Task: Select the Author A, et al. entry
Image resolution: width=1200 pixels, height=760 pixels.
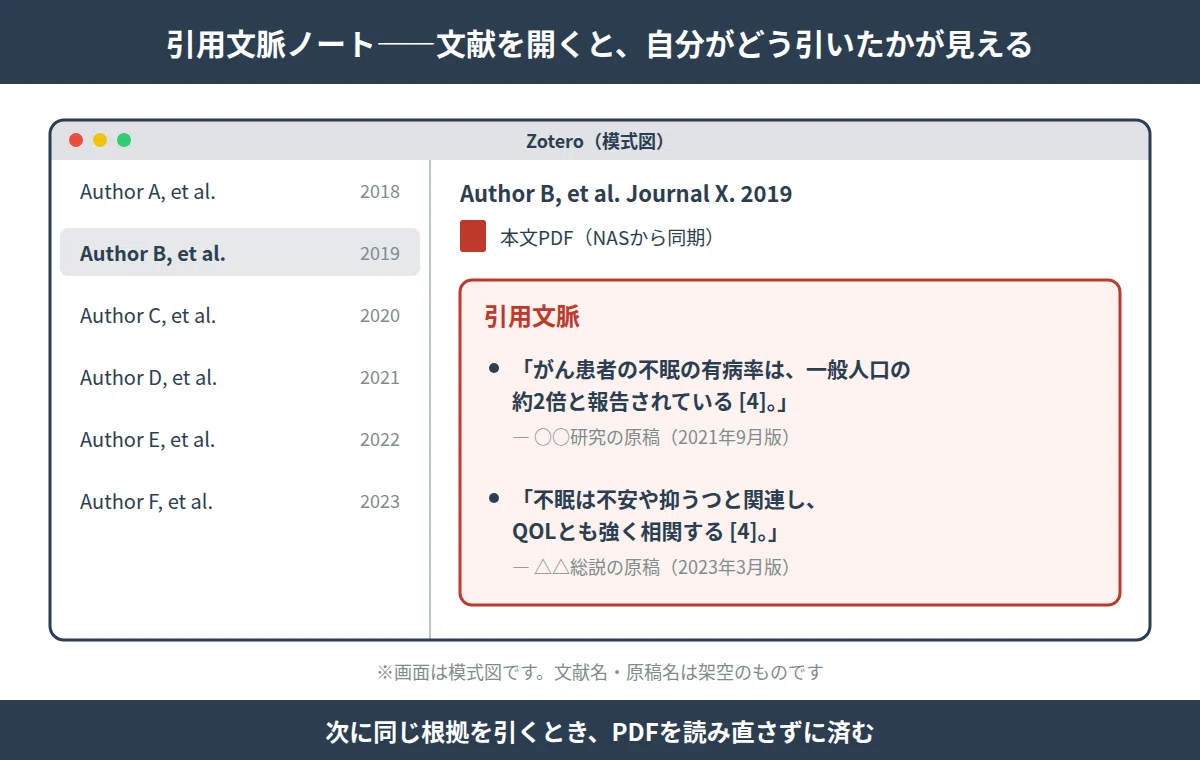Action: [240, 192]
